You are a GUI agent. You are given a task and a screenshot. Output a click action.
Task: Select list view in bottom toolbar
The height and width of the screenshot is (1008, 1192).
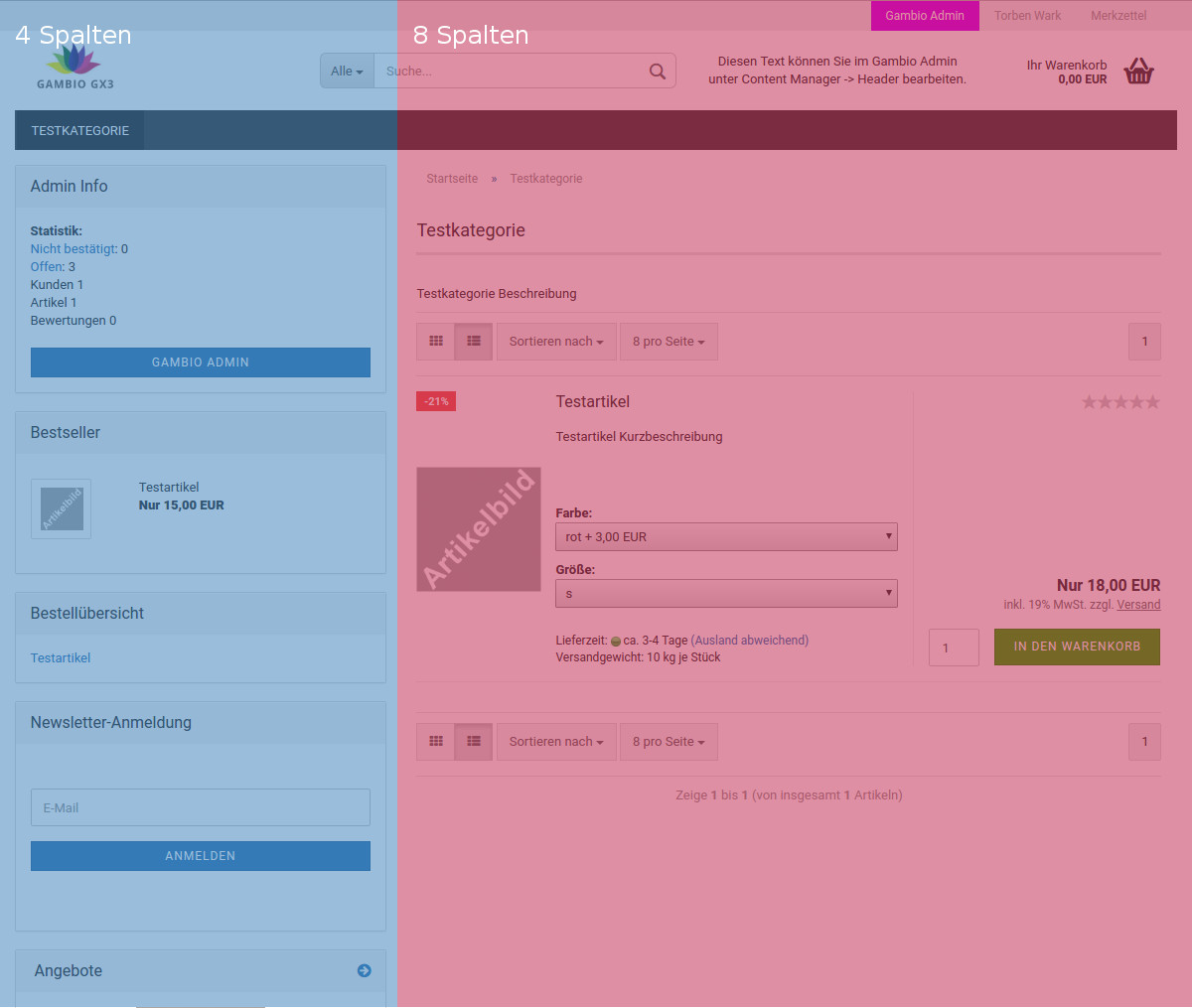[x=474, y=742]
